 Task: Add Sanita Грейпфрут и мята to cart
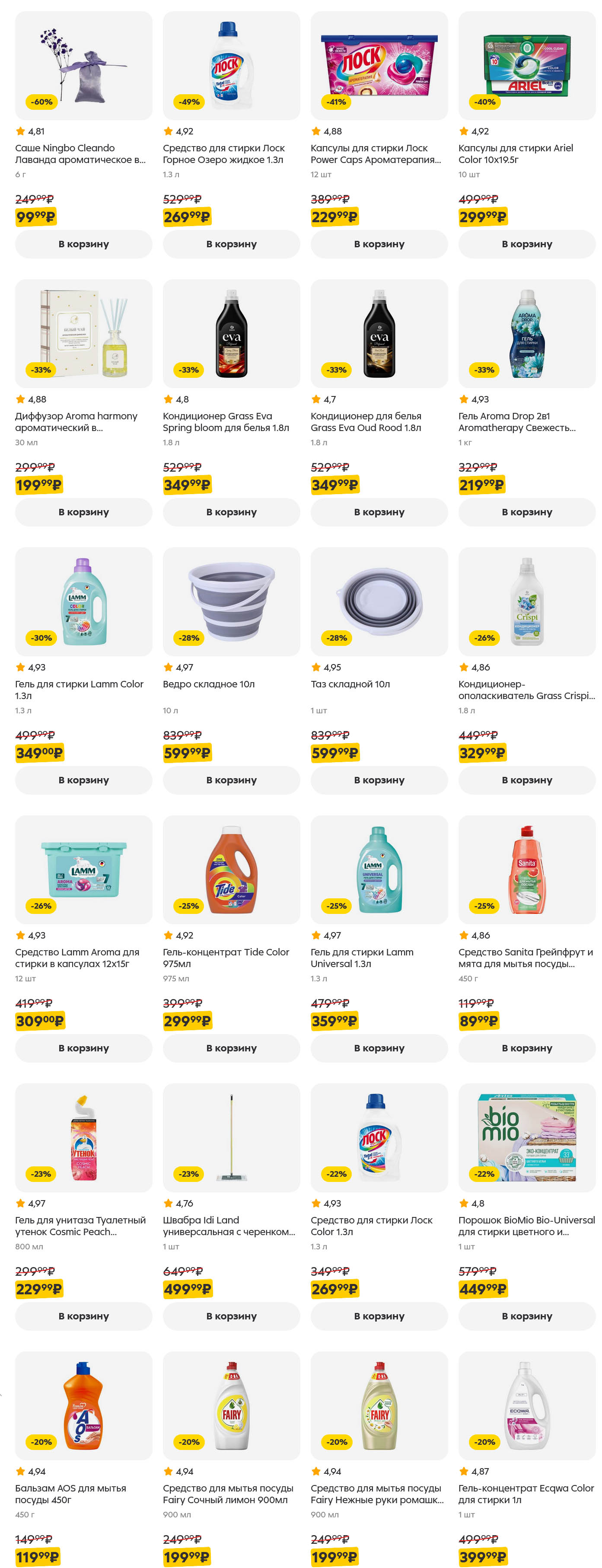526,1047
